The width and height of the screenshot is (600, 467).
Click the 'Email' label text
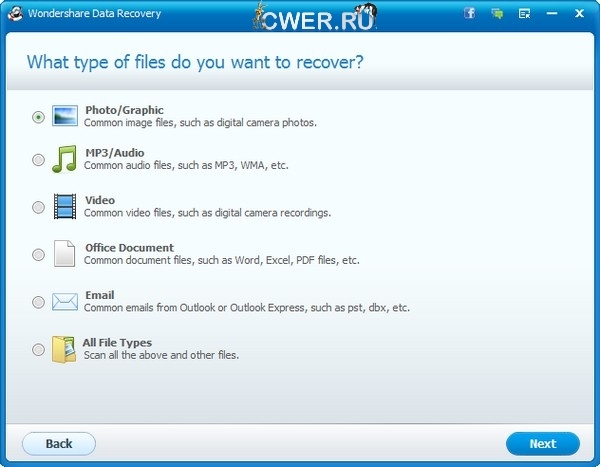pos(99,295)
